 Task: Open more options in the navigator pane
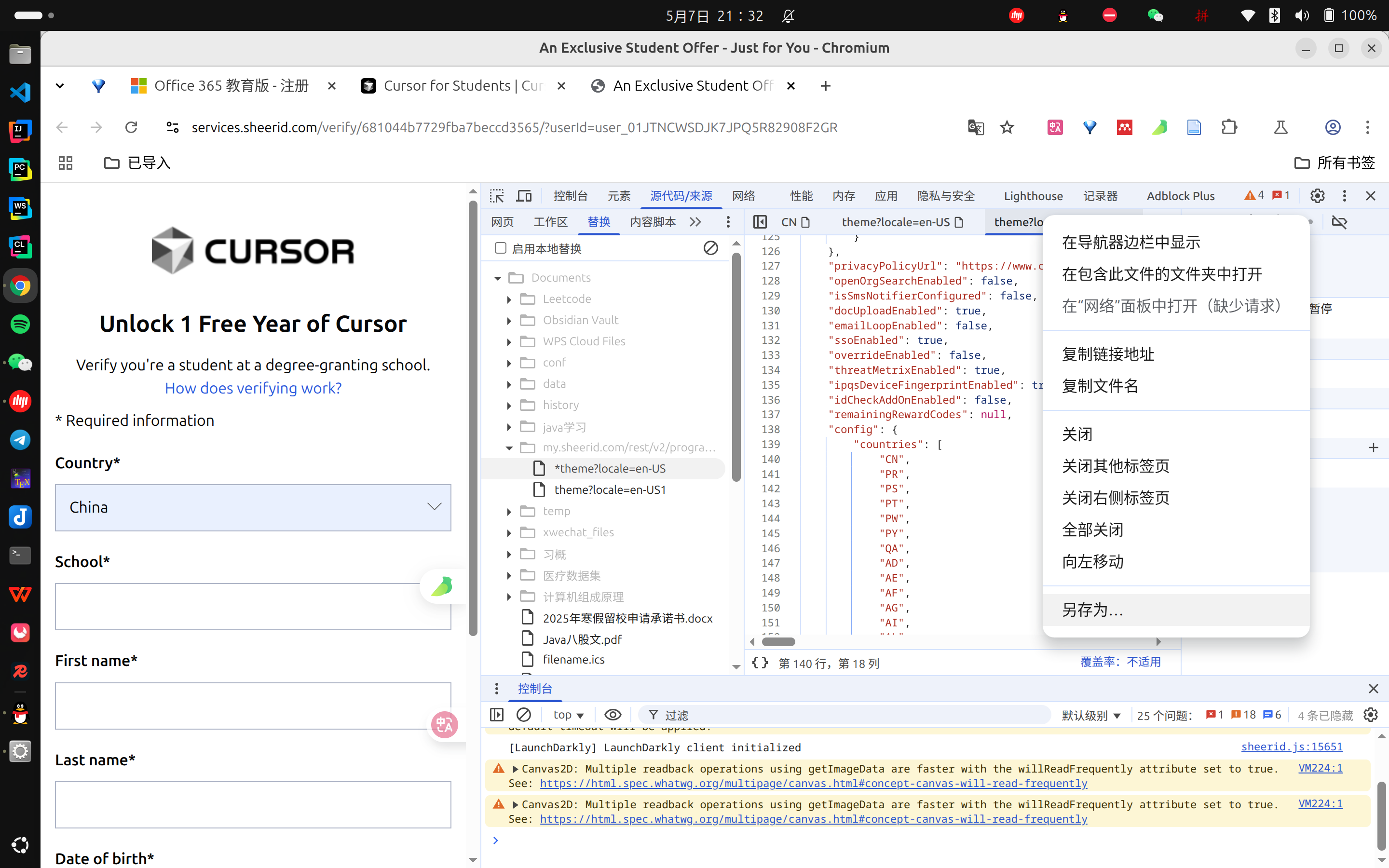pos(728,222)
